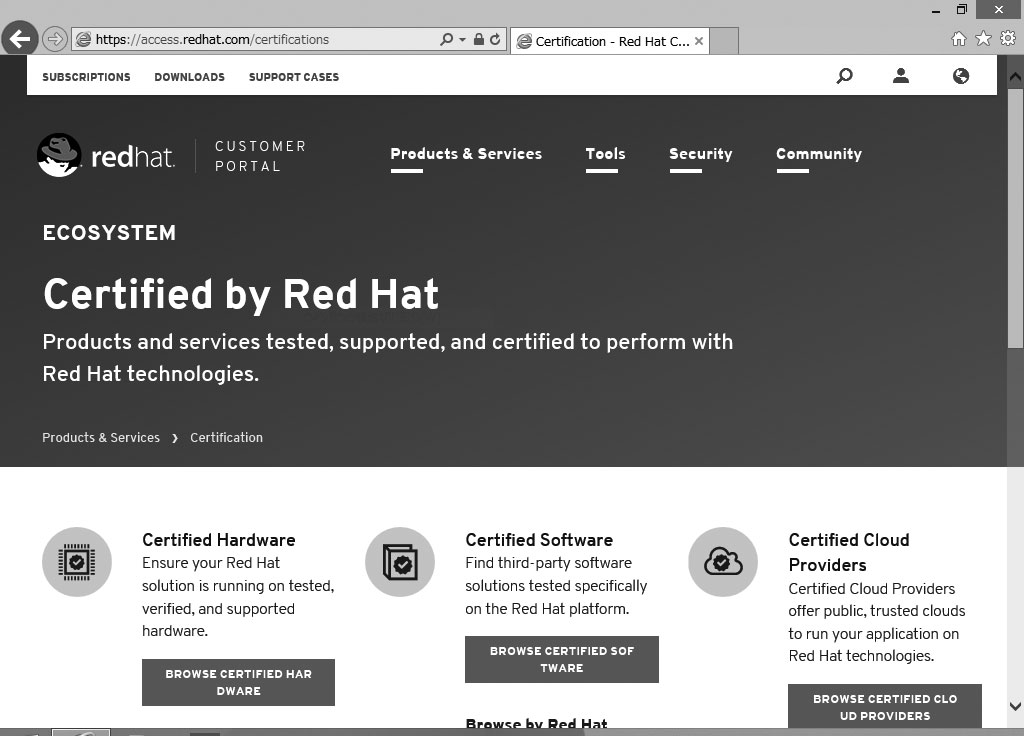The width and height of the screenshot is (1024, 736).
Task: Open address bar search dropdown arrow
Action: click(462, 39)
